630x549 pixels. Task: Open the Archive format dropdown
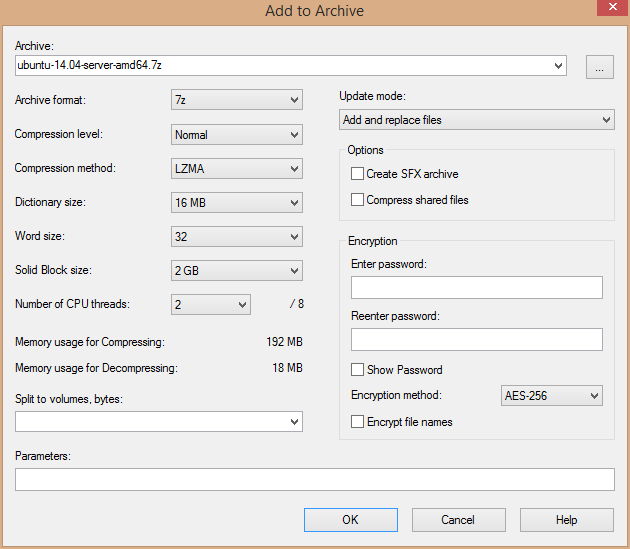237,100
